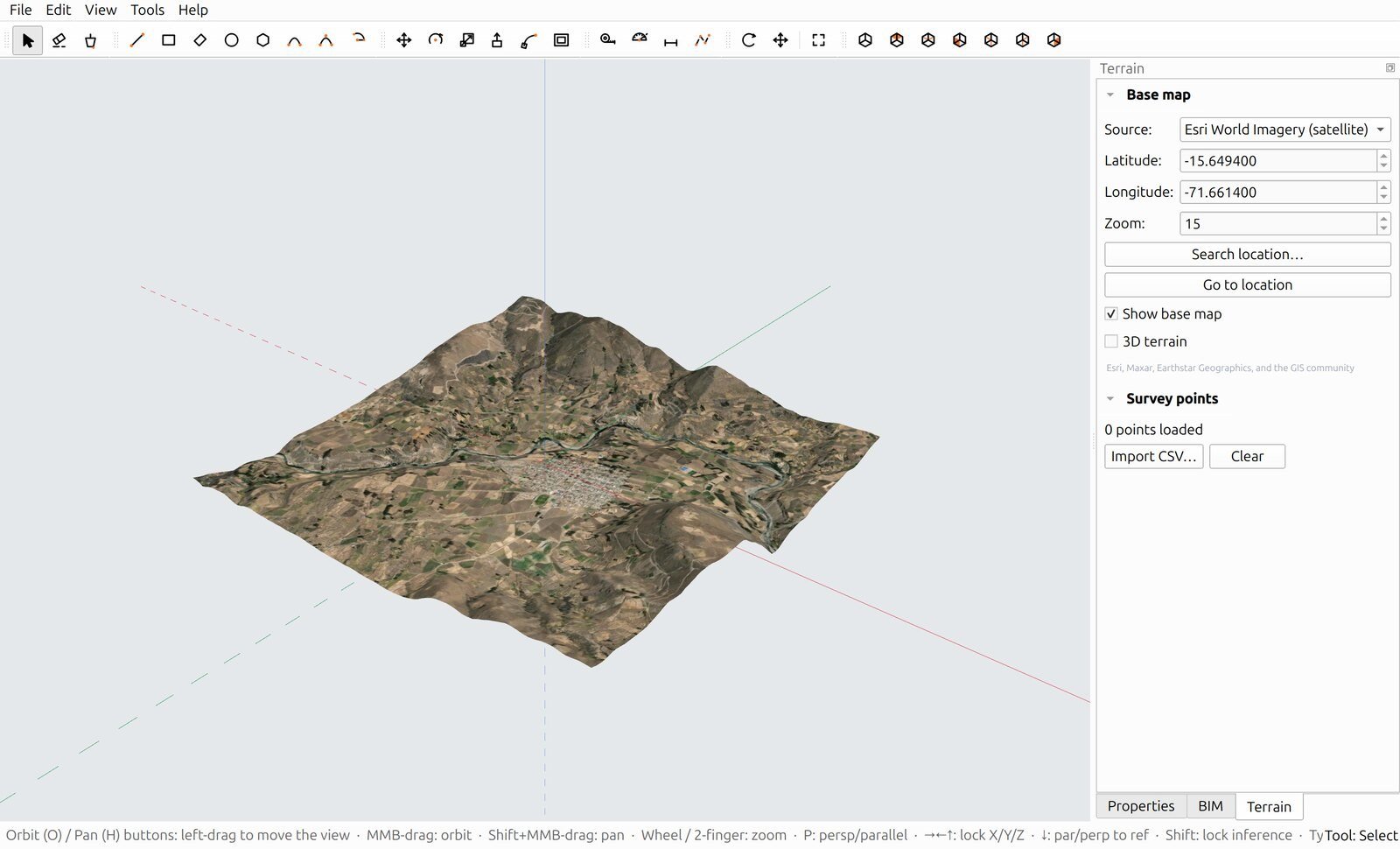Activate the Paint Bucket tool
The width and height of the screenshot is (1400, 849).
click(90, 40)
